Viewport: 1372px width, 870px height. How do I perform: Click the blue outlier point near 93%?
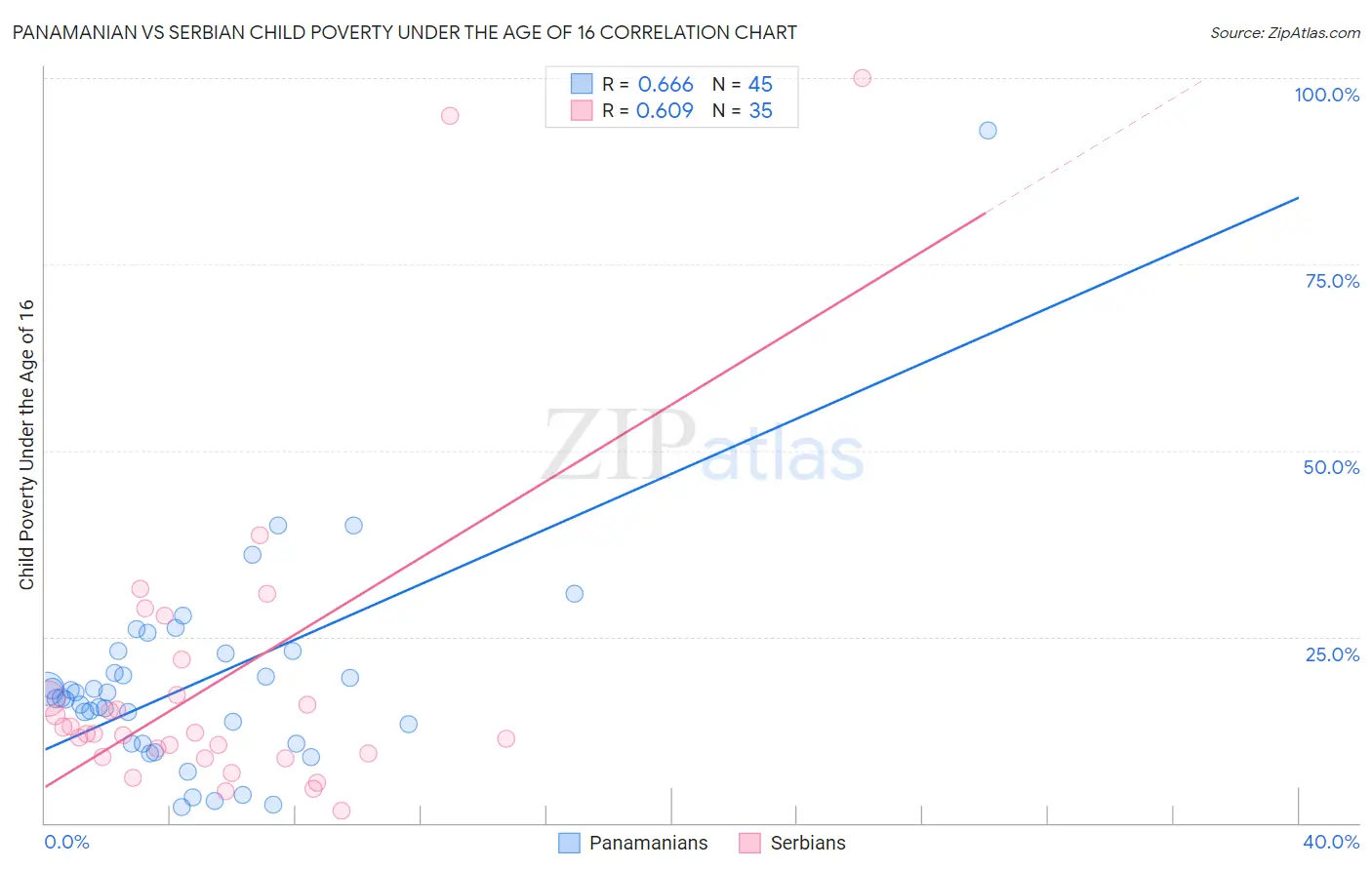[x=988, y=131]
